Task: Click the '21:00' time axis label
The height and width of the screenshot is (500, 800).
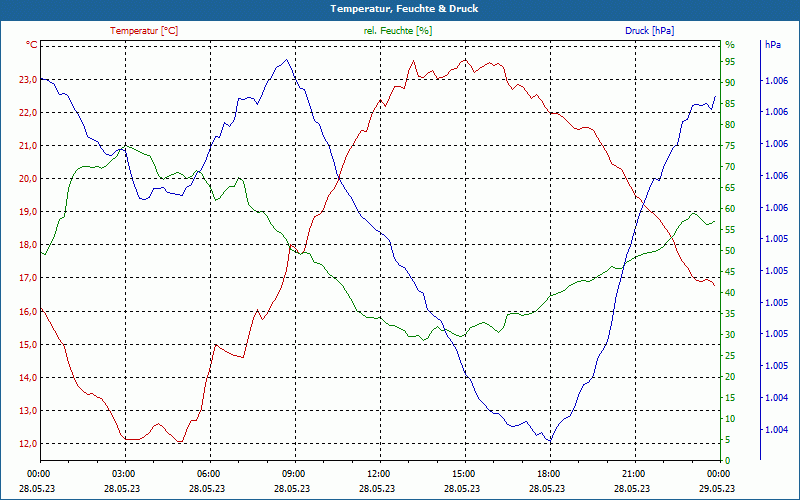Action: [x=633, y=473]
